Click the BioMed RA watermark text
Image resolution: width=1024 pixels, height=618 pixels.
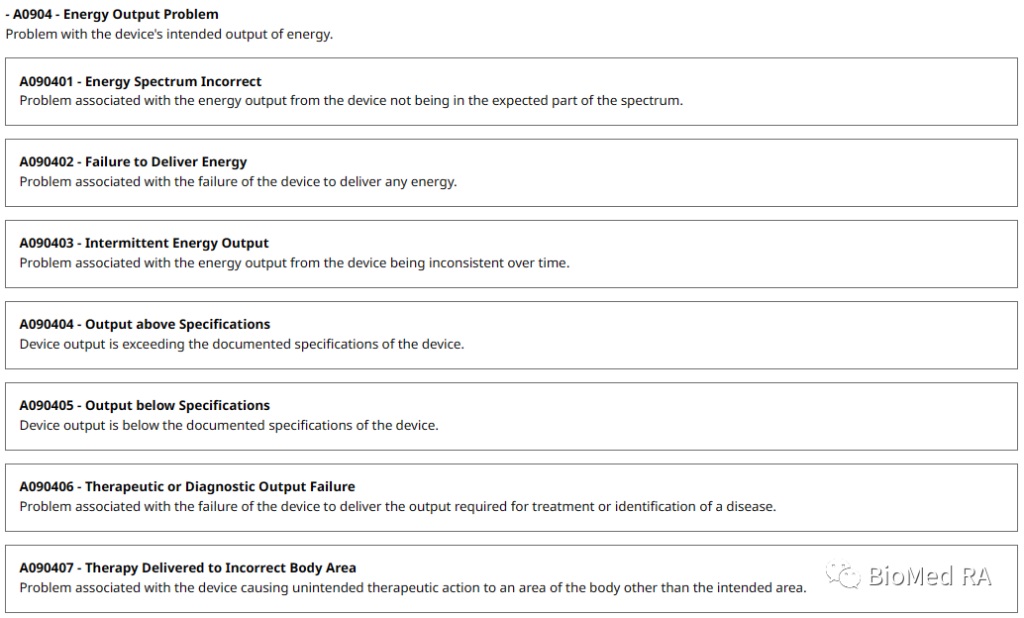929,576
